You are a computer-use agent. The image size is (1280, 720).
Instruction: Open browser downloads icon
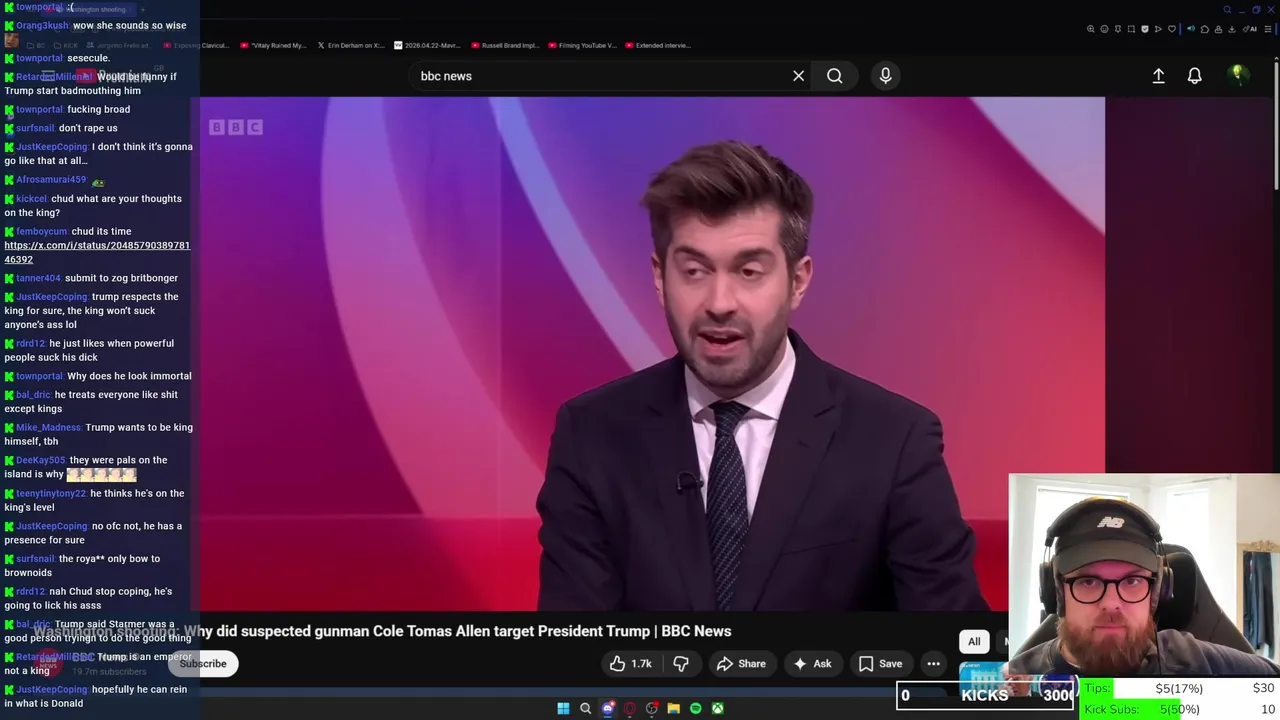tap(1231, 29)
